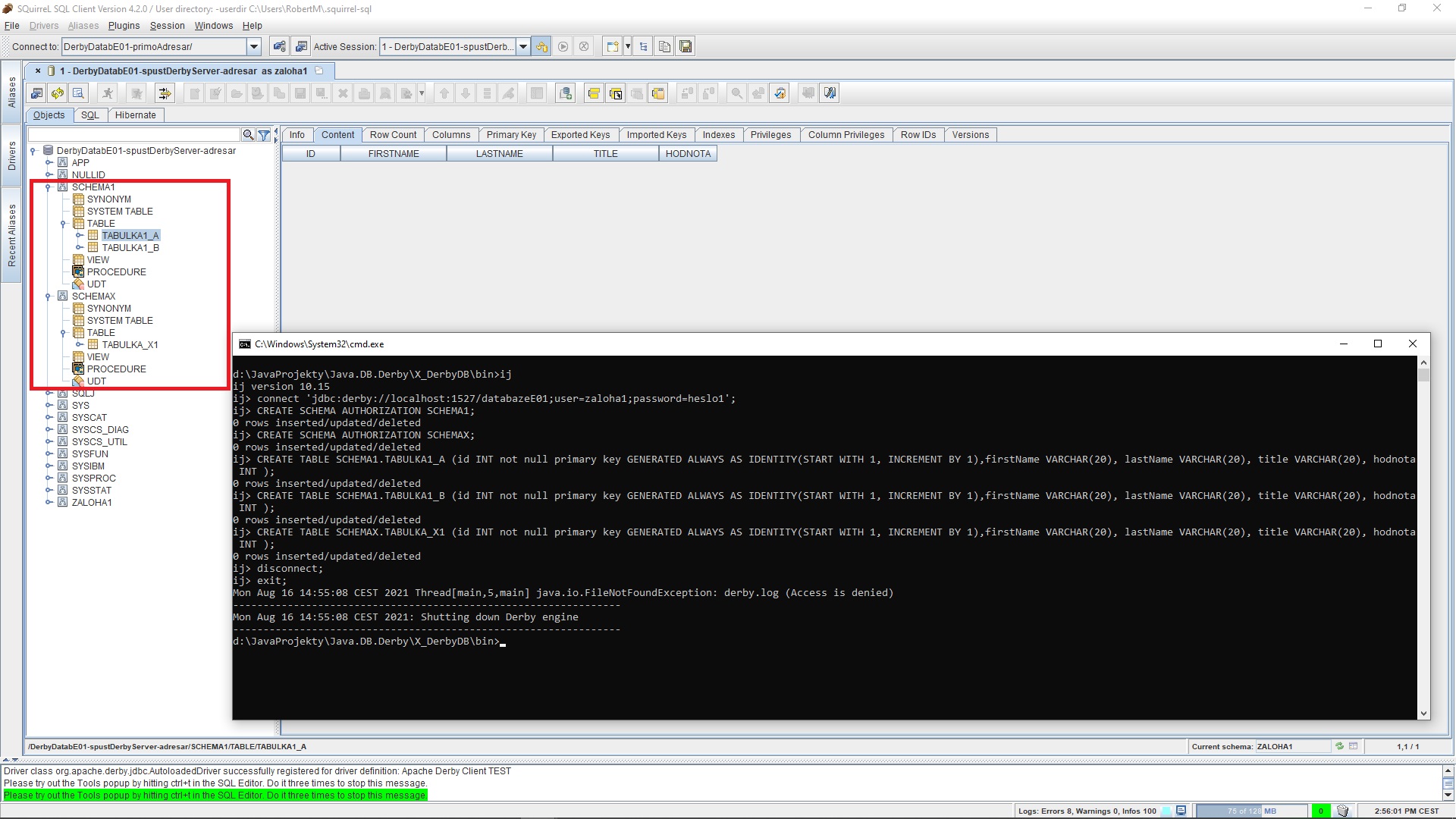Viewport: 1456px width, 819px height.
Task: Click the yellow window with black arrow icon
Action: click(616, 93)
